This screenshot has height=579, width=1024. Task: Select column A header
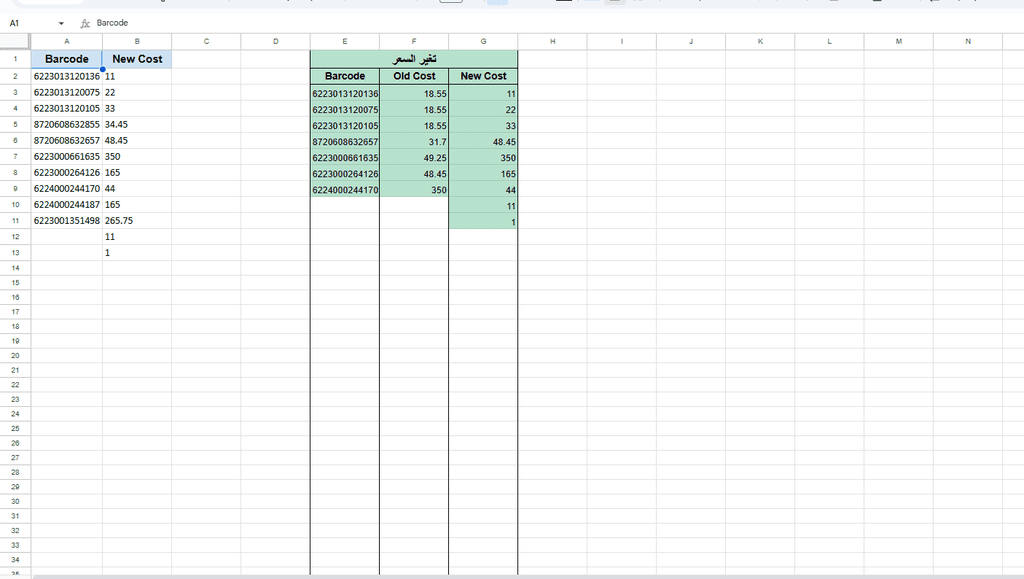[x=67, y=42]
